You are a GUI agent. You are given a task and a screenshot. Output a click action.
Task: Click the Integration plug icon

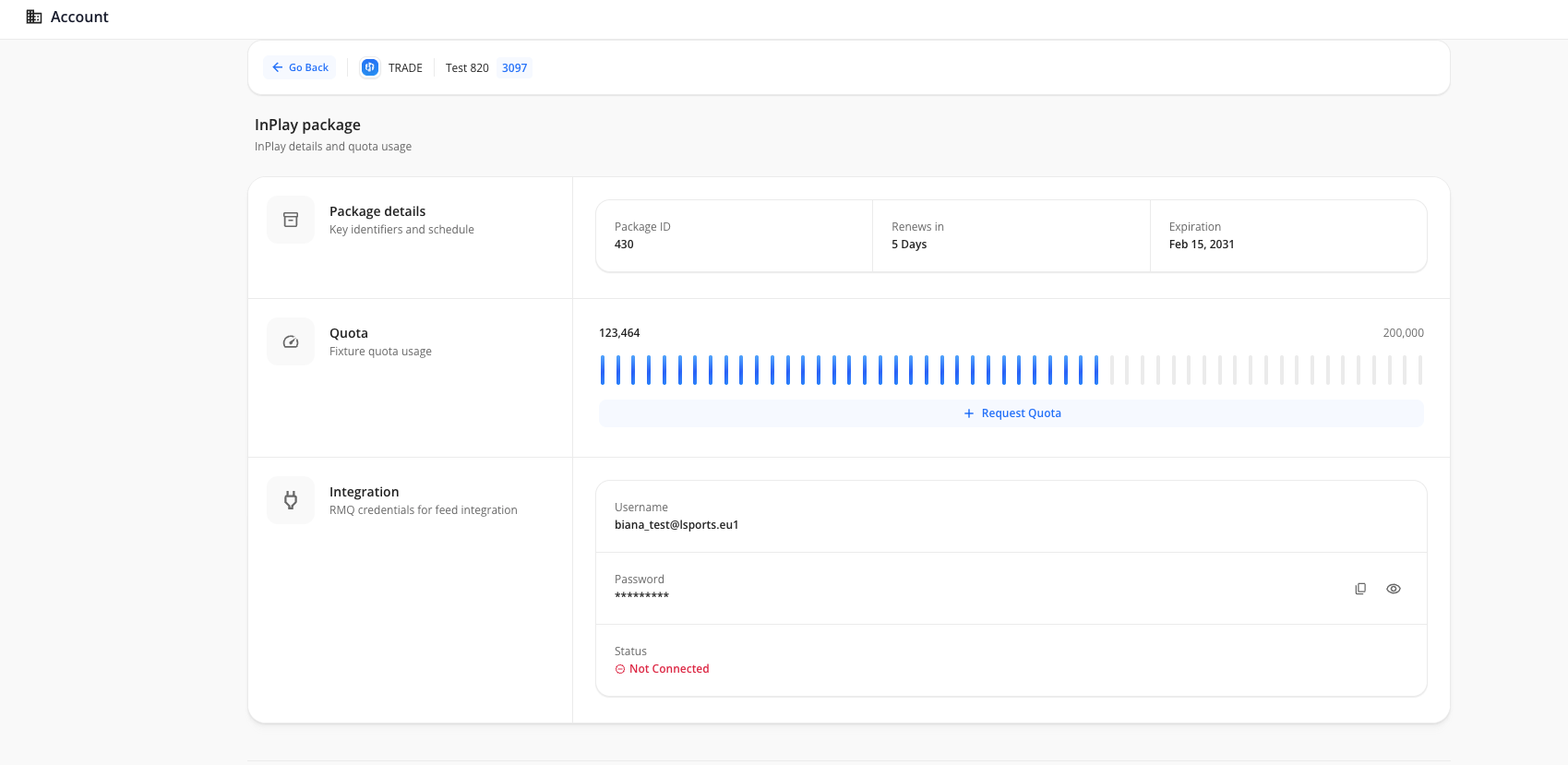click(x=291, y=500)
